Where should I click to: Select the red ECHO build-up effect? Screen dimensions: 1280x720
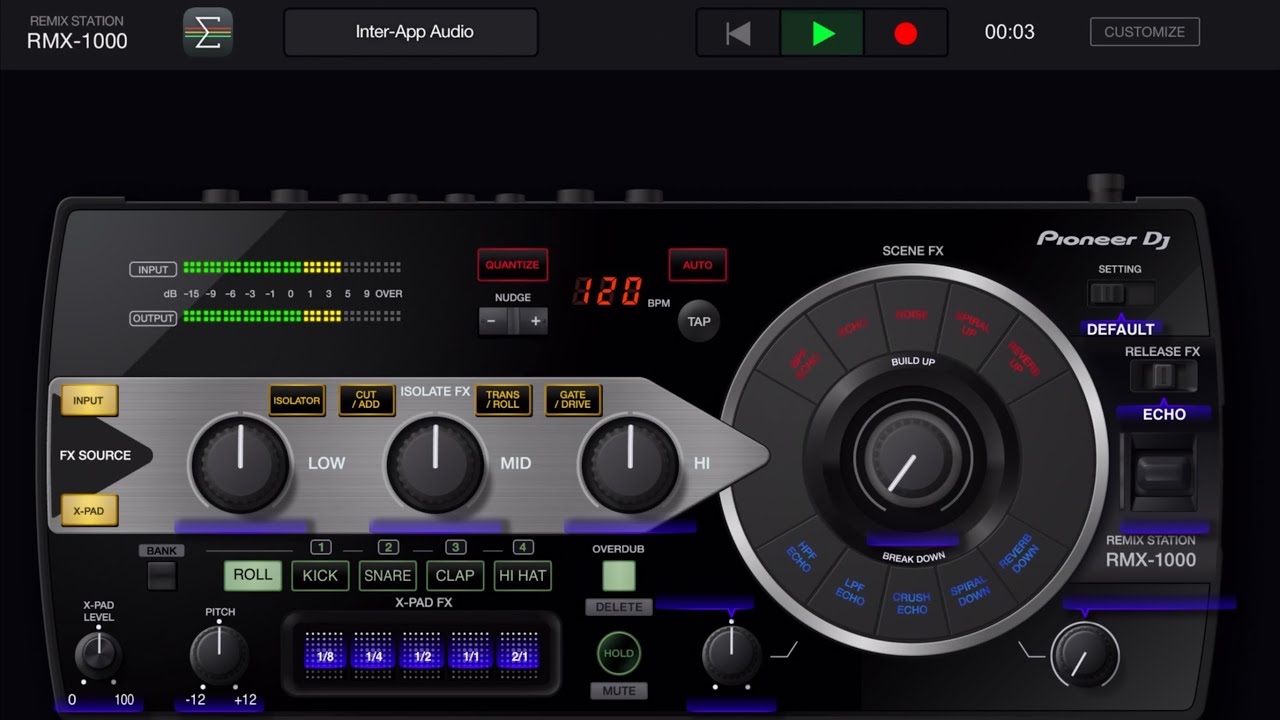click(x=853, y=326)
